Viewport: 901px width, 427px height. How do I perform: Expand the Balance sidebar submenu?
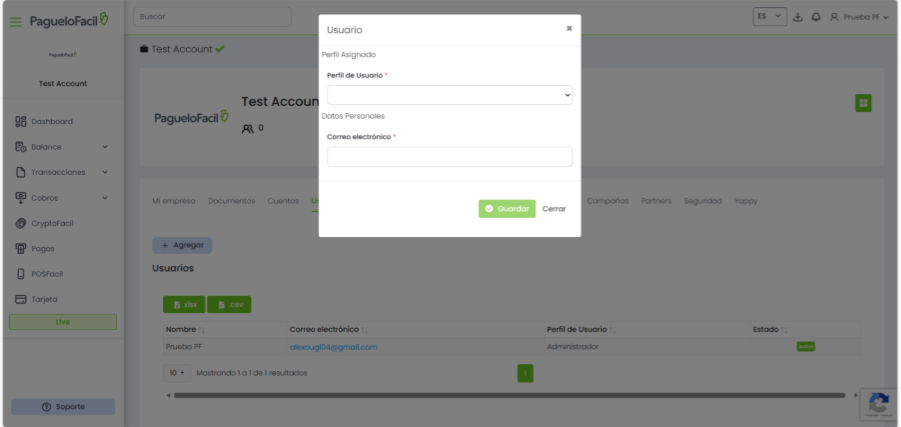pos(104,147)
